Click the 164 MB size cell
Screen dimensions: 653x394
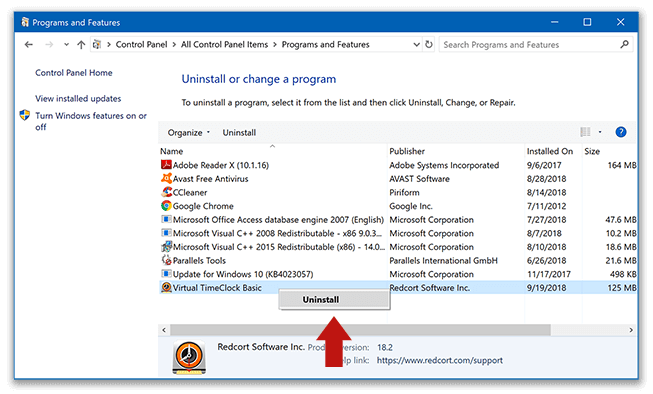pyautogui.click(x=622, y=165)
